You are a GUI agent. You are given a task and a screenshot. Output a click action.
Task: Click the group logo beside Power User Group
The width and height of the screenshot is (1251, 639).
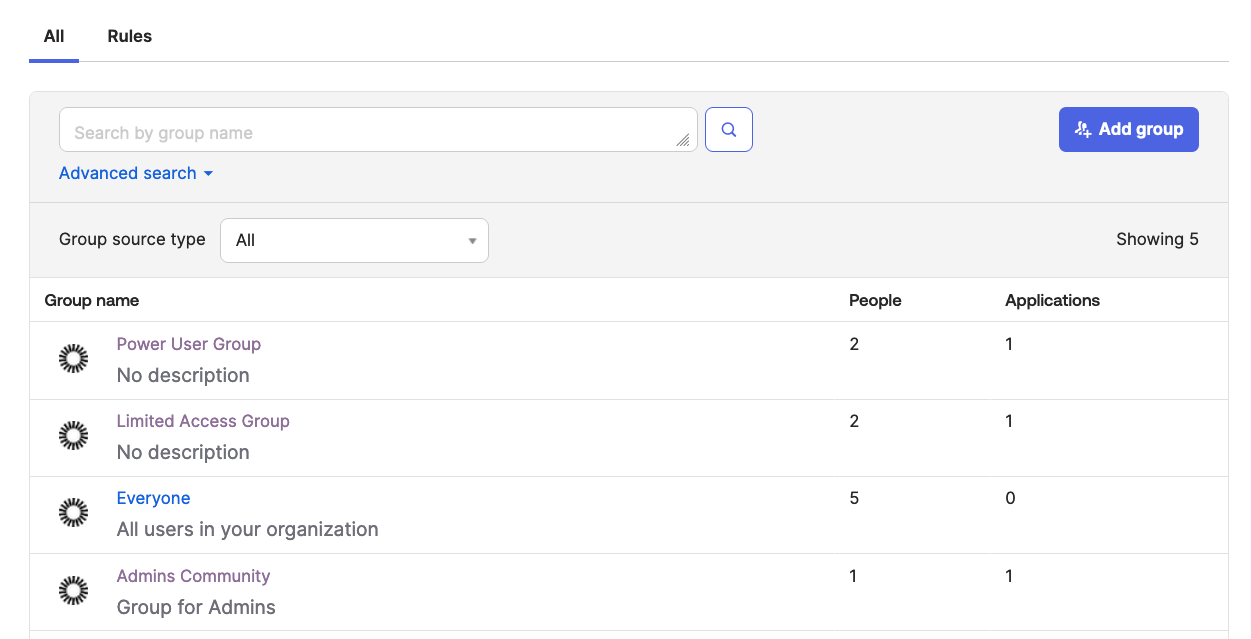pos(73,358)
